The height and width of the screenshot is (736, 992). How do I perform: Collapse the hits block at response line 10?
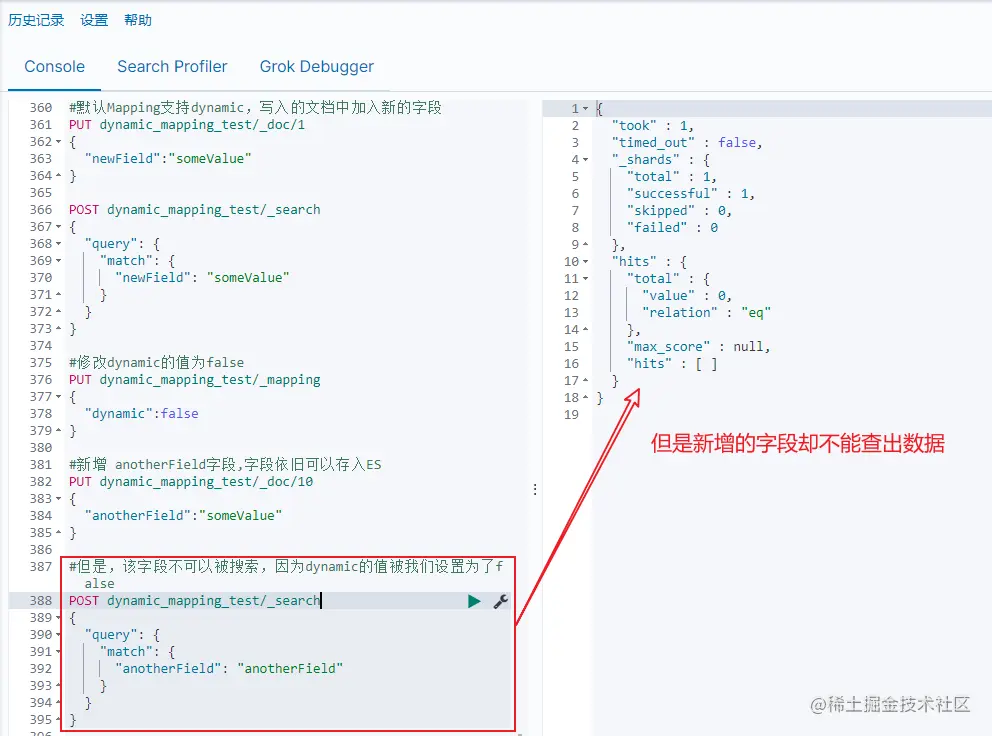click(585, 261)
